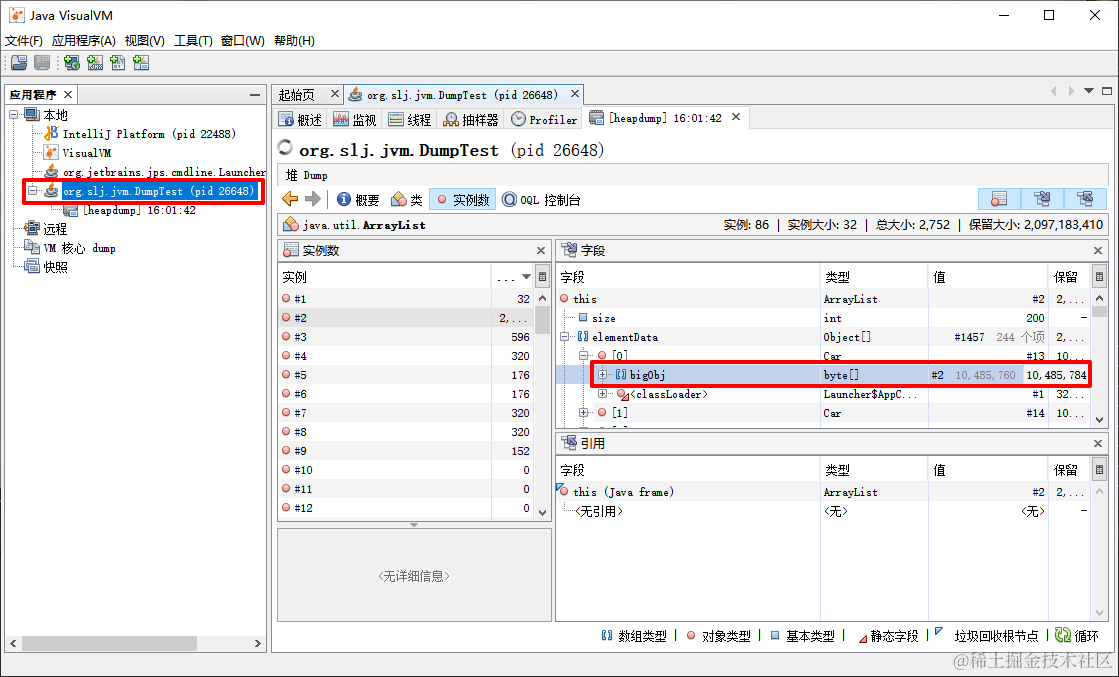Viewport: 1119px width, 677px height.
Task: Collapse org.slj.jvm.DumpTest tree node
Action: (31, 190)
